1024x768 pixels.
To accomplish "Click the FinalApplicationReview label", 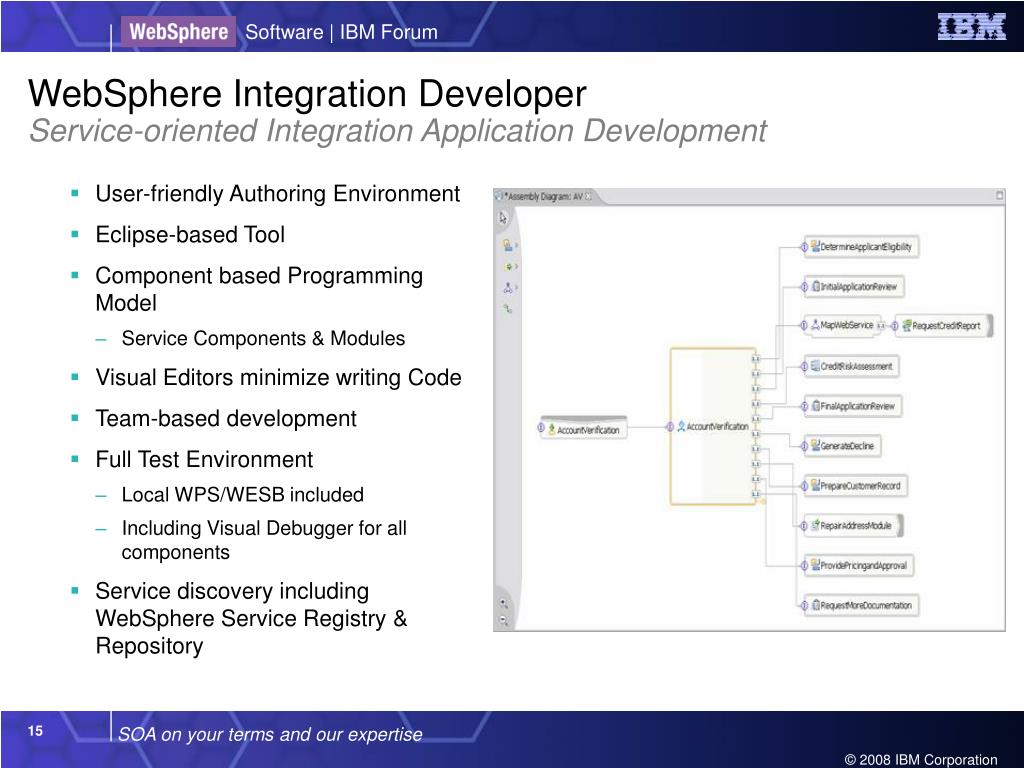I will 857,406.
